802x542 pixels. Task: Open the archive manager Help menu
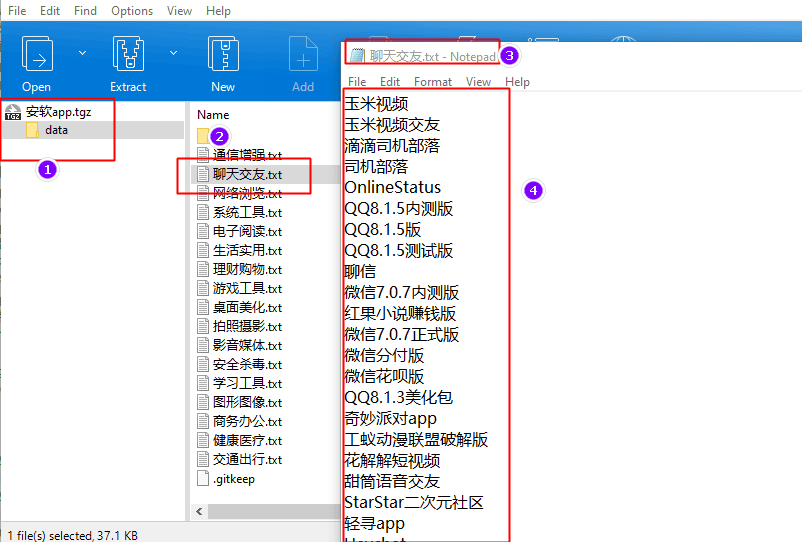[x=218, y=11]
